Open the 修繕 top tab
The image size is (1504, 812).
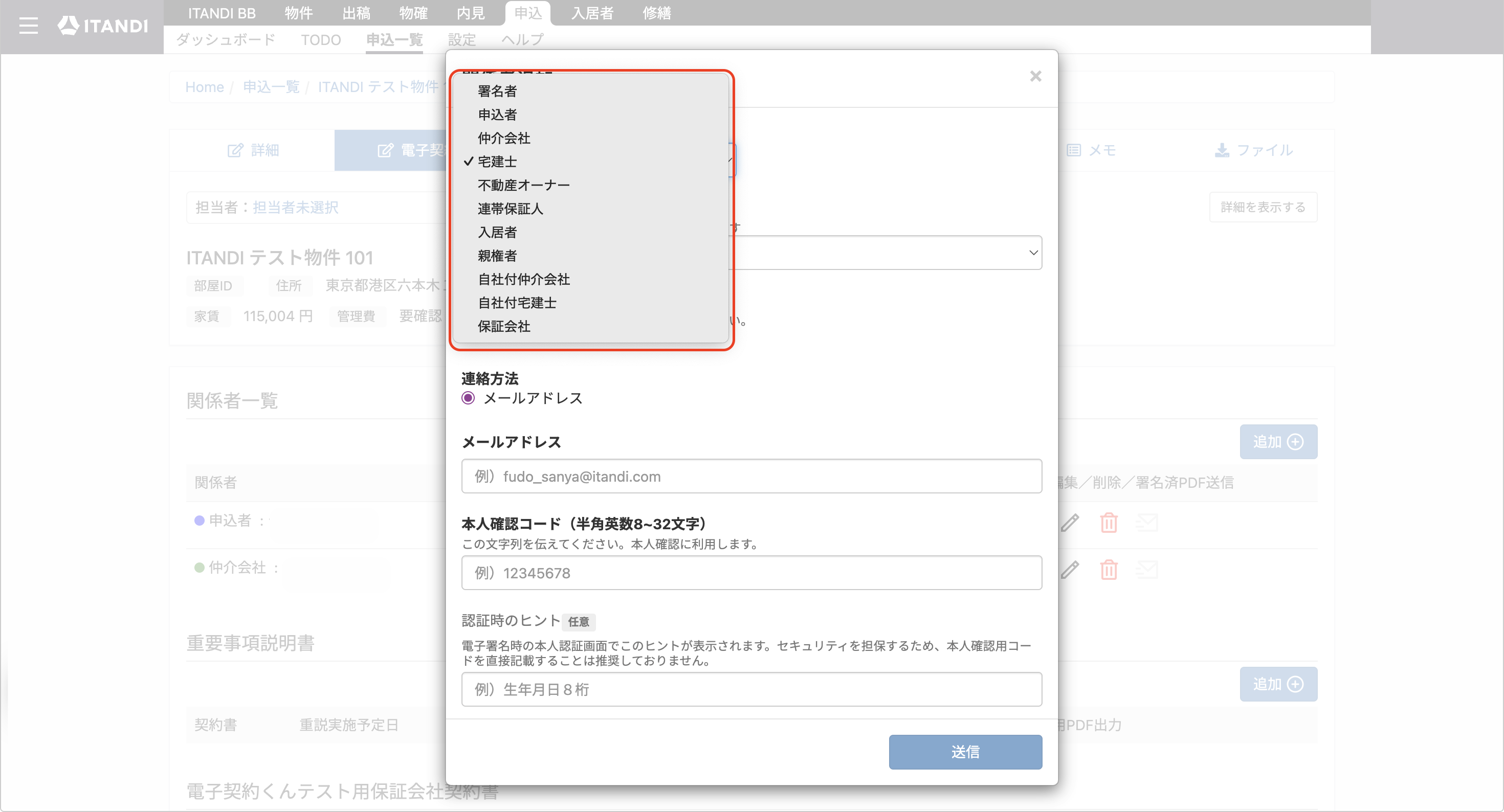click(x=657, y=13)
